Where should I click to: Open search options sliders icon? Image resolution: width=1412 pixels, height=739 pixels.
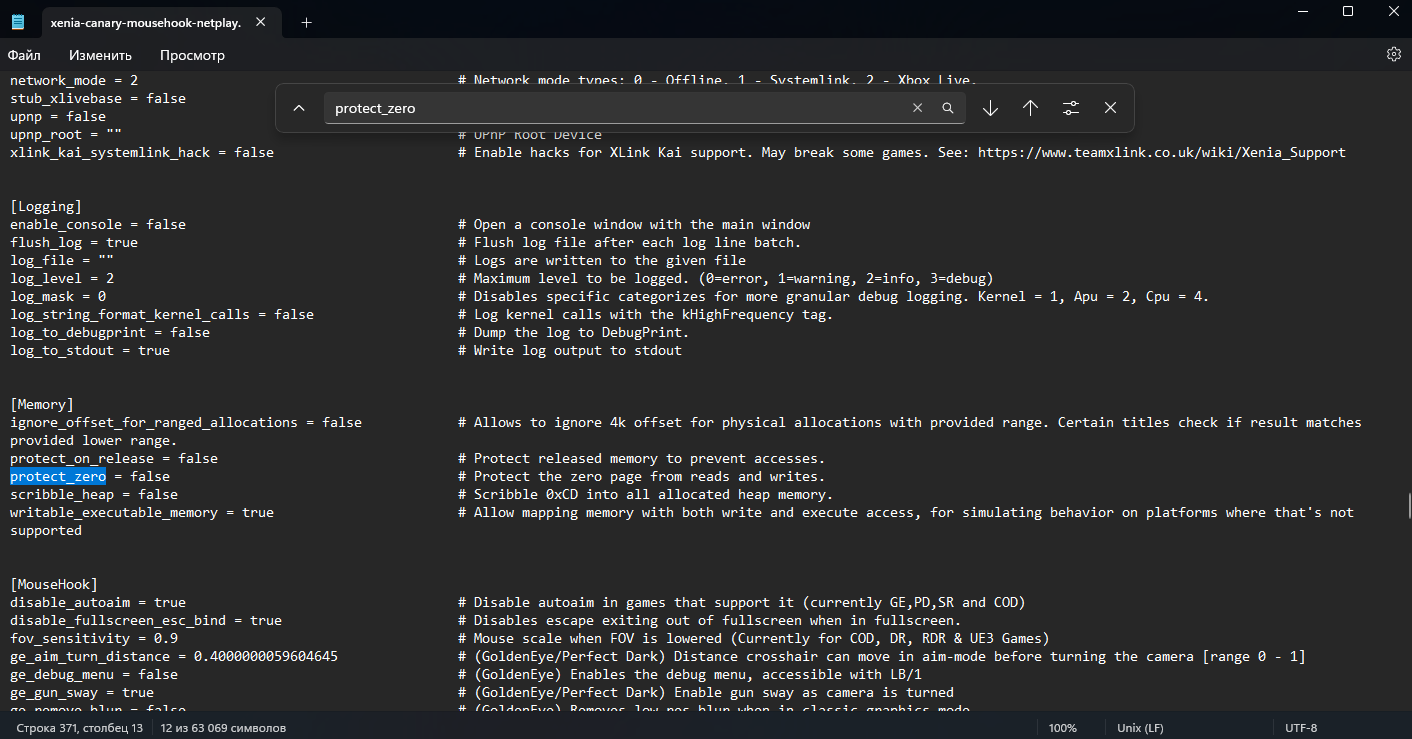click(1070, 108)
